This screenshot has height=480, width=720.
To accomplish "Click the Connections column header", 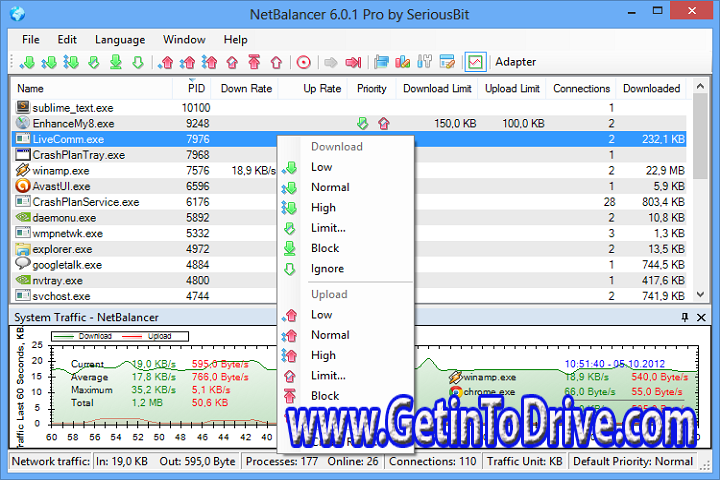I will pyautogui.click(x=581, y=89).
